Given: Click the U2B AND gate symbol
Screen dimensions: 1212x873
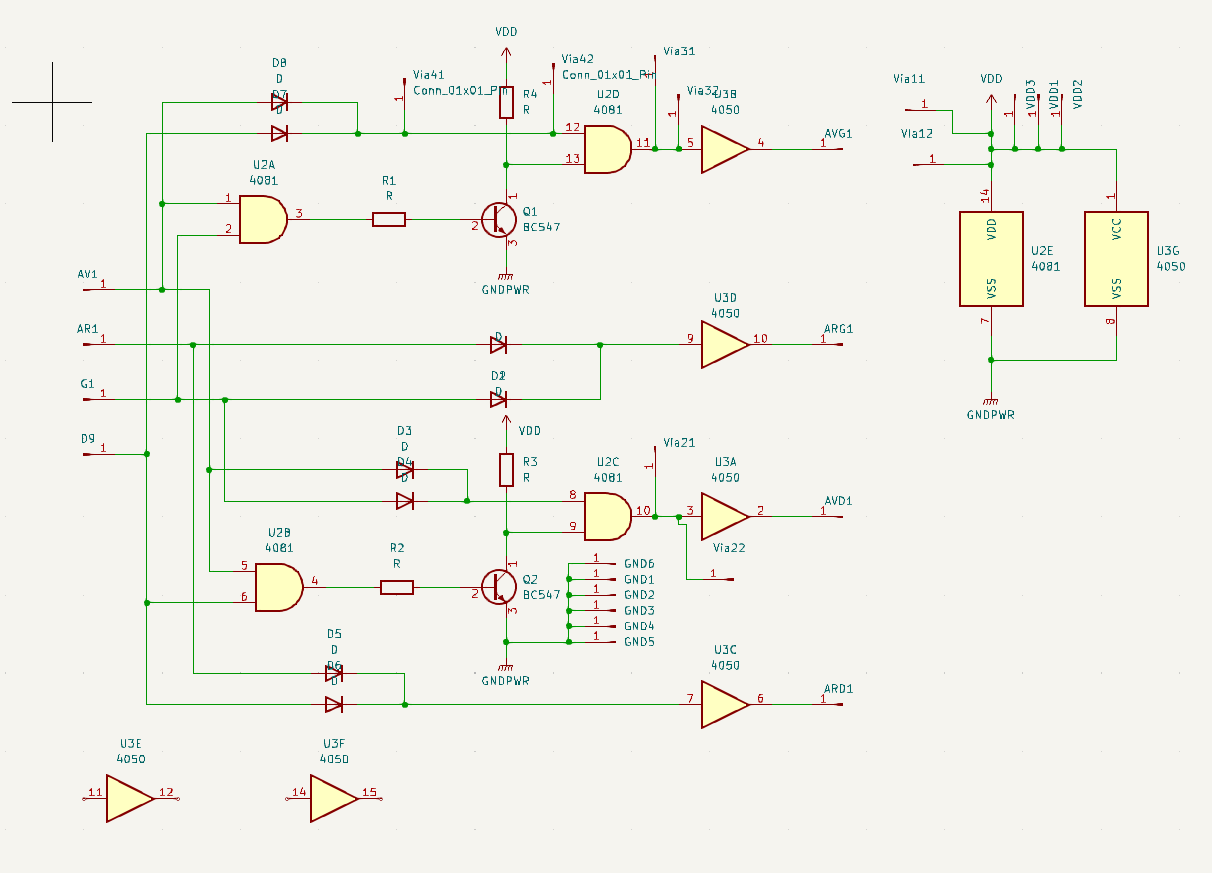Looking at the screenshot, I should coord(279,587).
